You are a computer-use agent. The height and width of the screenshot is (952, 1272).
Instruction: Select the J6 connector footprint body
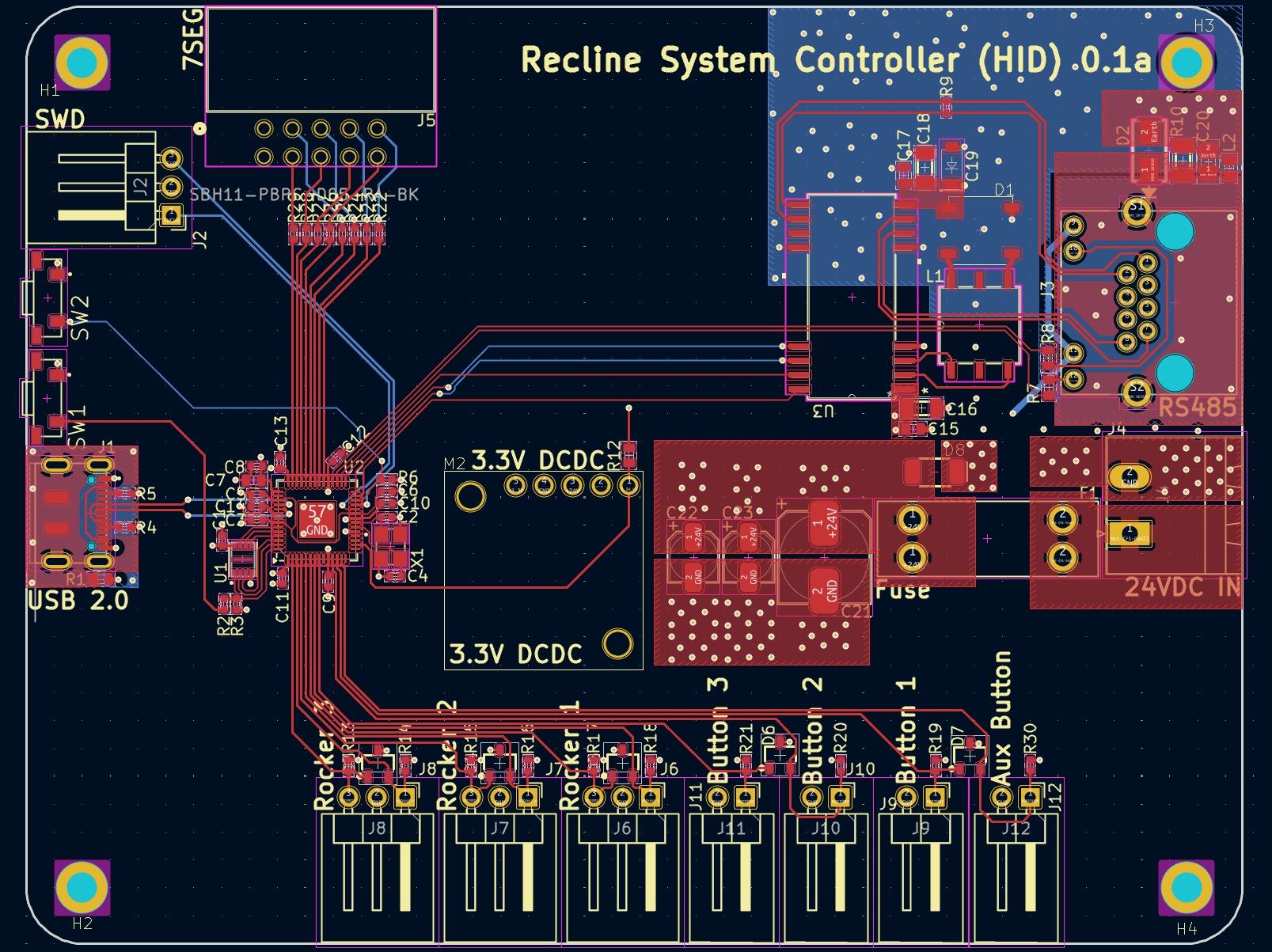click(622, 863)
